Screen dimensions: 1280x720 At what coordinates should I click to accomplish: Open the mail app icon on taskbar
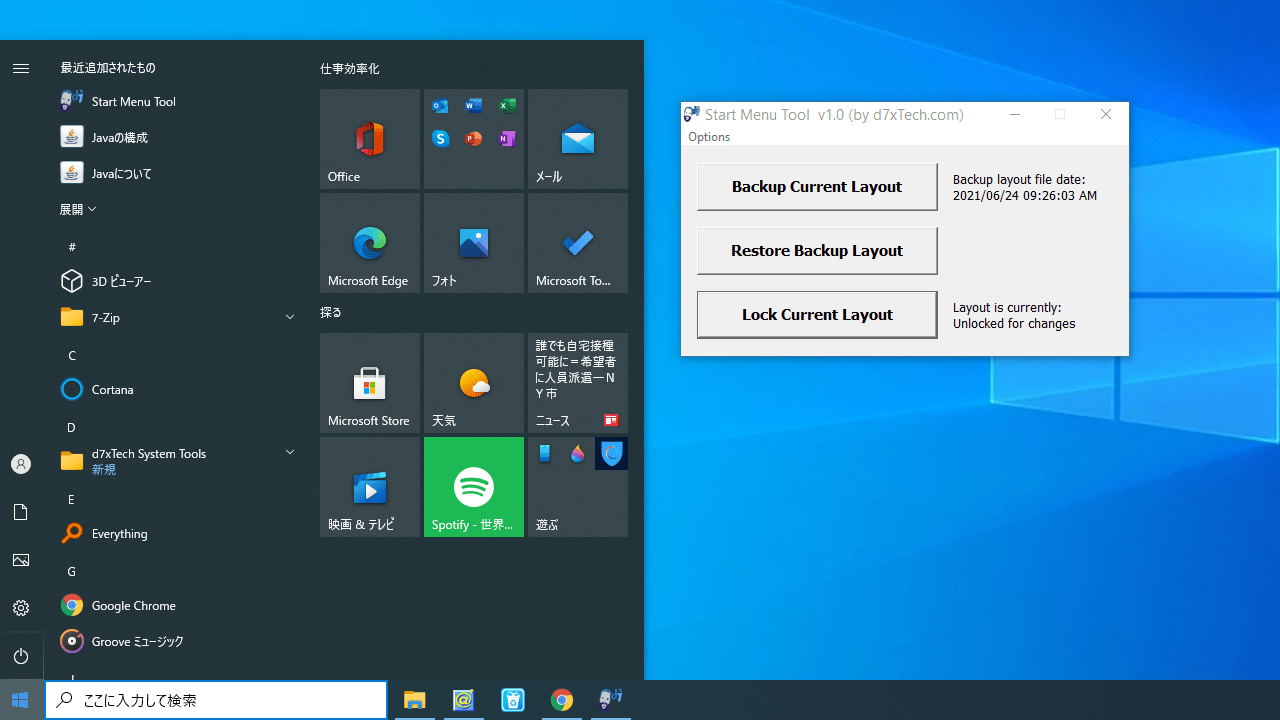click(463, 700)
